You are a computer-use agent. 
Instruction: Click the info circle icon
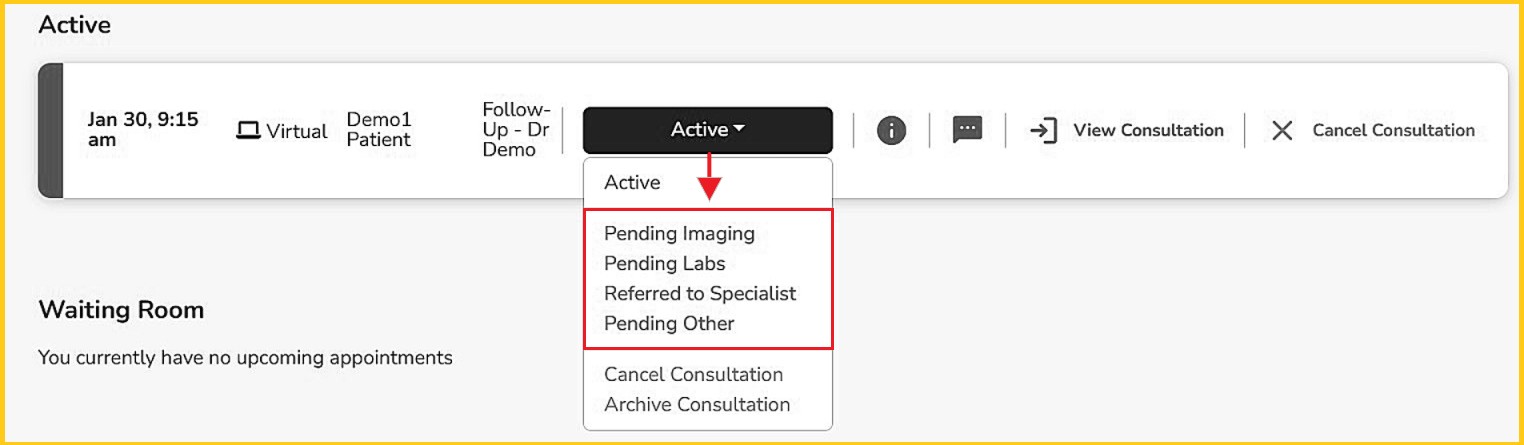click(x=891, y=130)
